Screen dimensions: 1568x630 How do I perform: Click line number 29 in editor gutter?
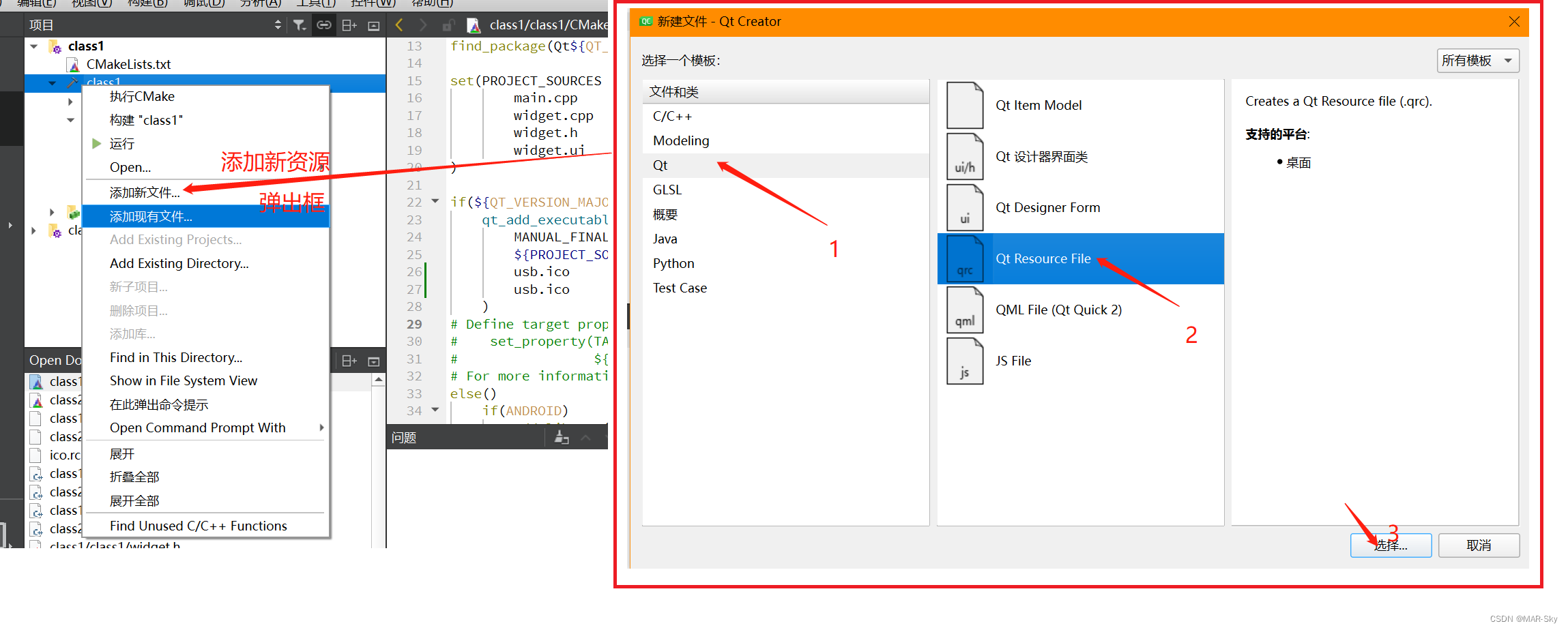[x=414, y=324]
